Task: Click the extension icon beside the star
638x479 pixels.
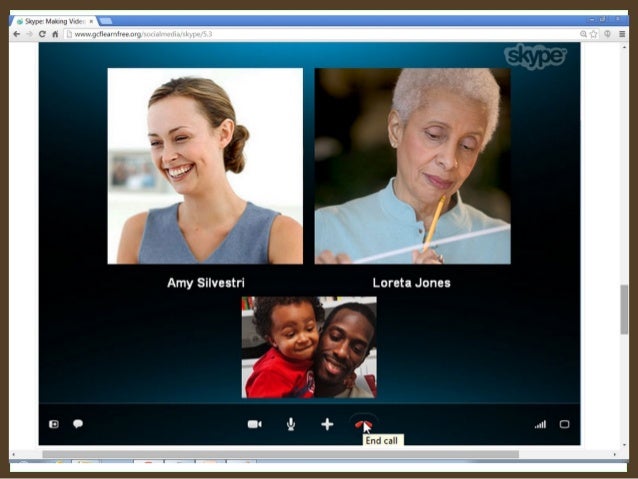Action: click(607, 34)
